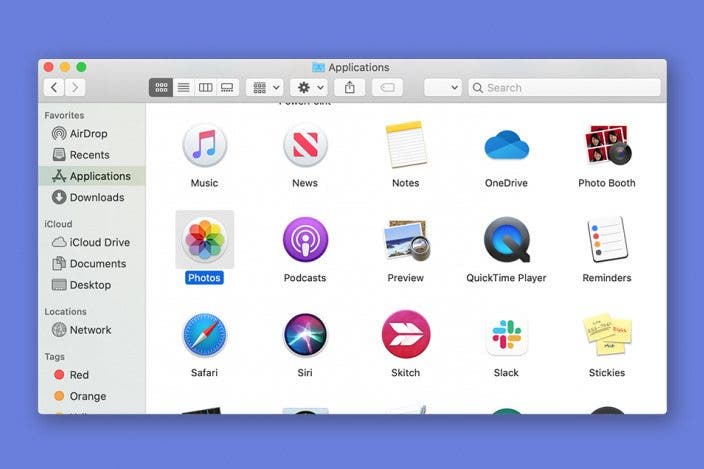The width and height of the screenshot is (704, 469).
Task: Click the Notes app icon
Action: 405,144
